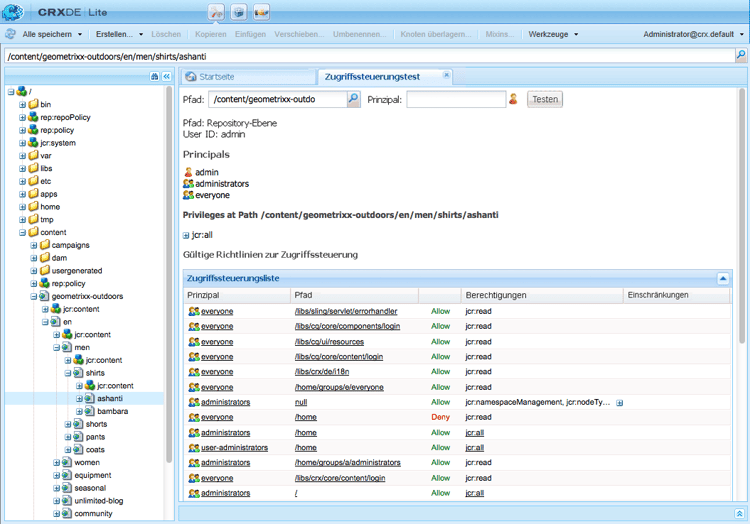Viewport: 750px width, 524px height.
Task: Click the user picker icon beside Prinzipal
Action: (x=513, y=99)
